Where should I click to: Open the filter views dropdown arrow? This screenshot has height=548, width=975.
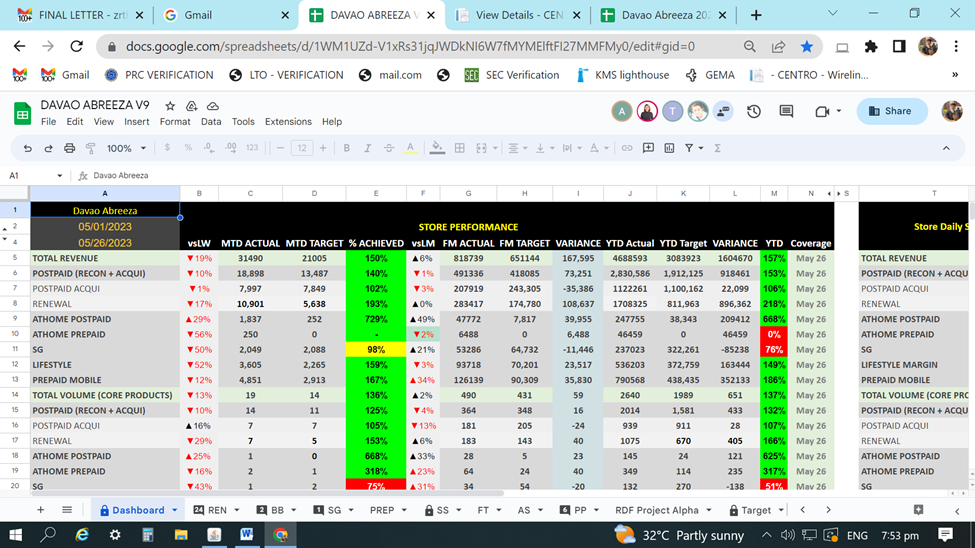click(700, 148)
